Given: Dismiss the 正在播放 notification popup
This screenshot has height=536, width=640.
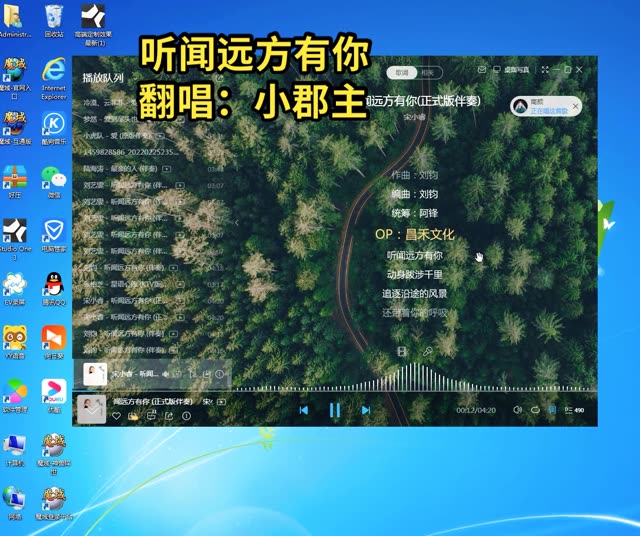Looking at the screenshot, I should pyautogui.click(x=575, y=107).
